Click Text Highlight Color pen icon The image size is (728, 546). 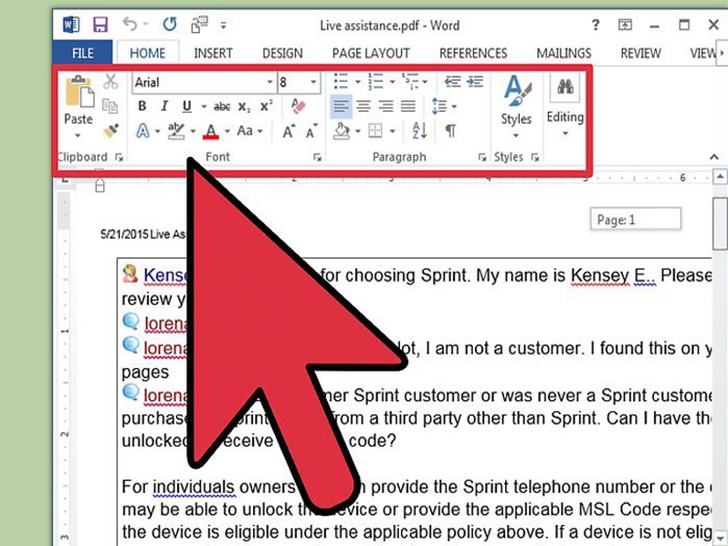[176, 130]
